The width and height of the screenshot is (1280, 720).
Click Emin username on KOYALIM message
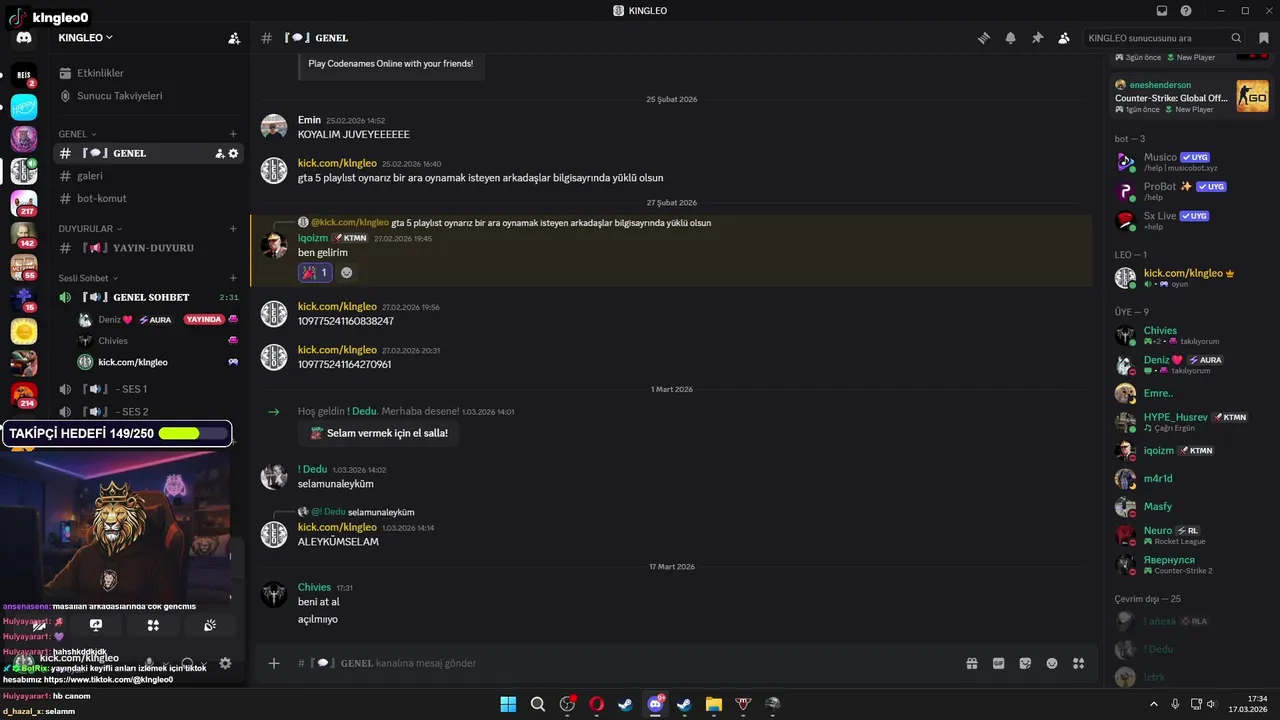pyautogui.click(x=309, y=120)
